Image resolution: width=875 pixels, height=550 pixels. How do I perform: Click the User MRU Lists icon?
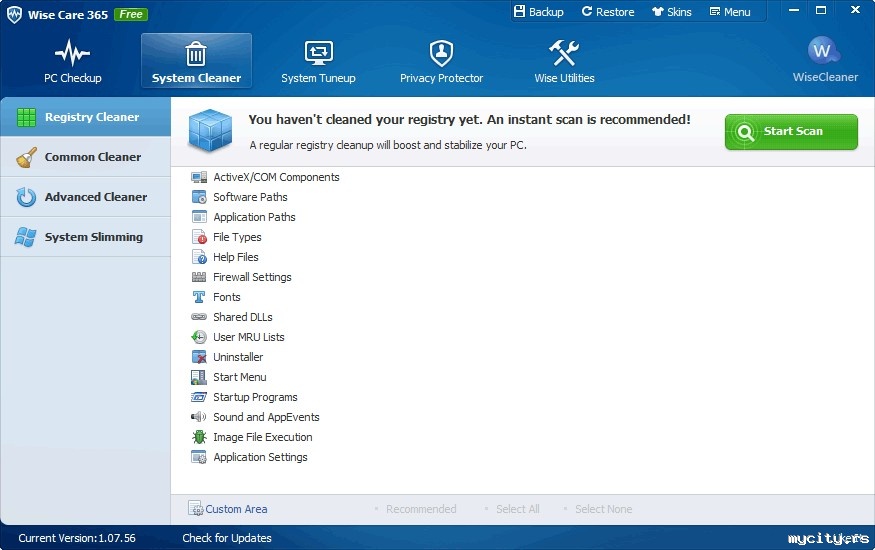coord(199,337)
